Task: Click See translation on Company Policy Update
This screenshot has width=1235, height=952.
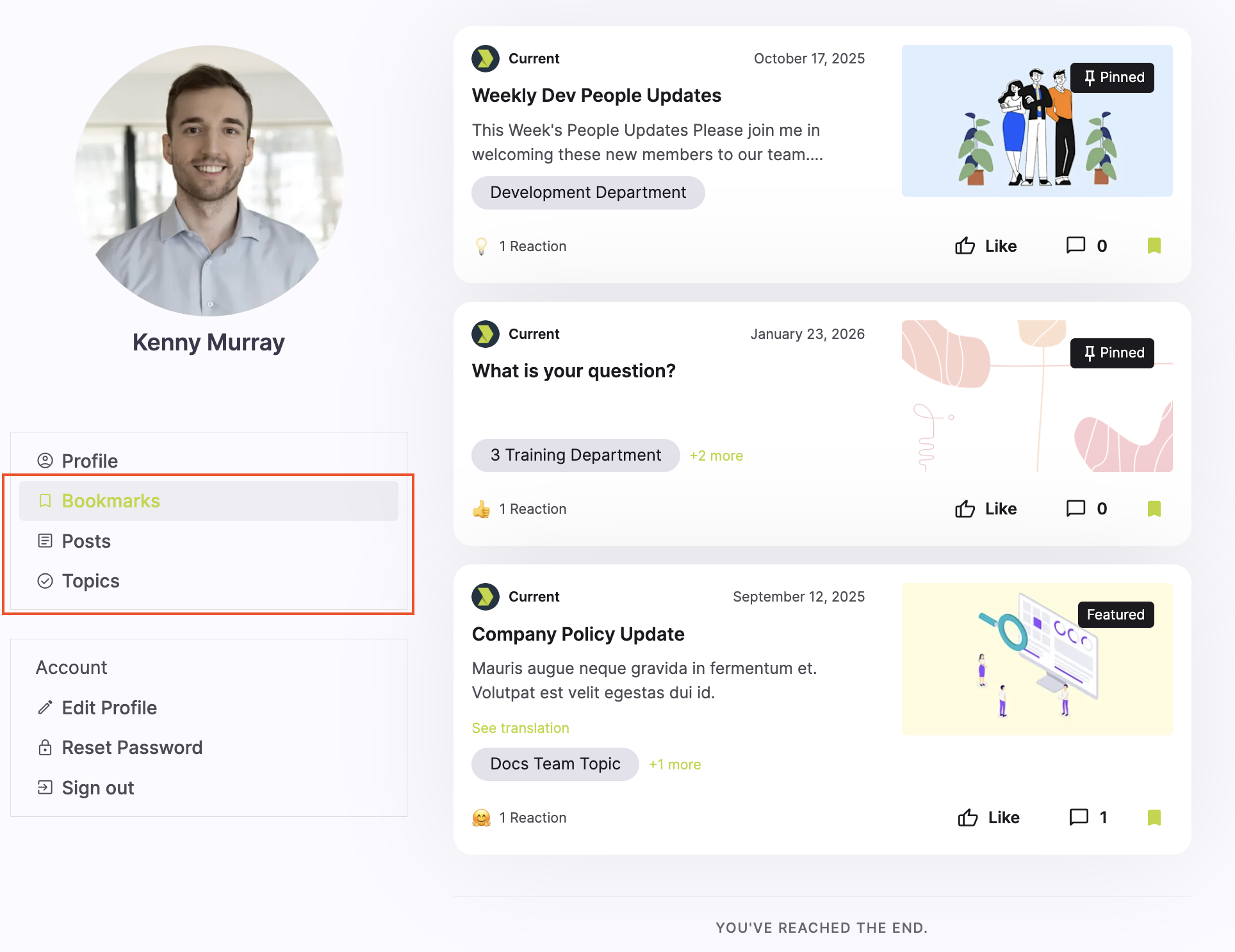Action: pos(520,728)
